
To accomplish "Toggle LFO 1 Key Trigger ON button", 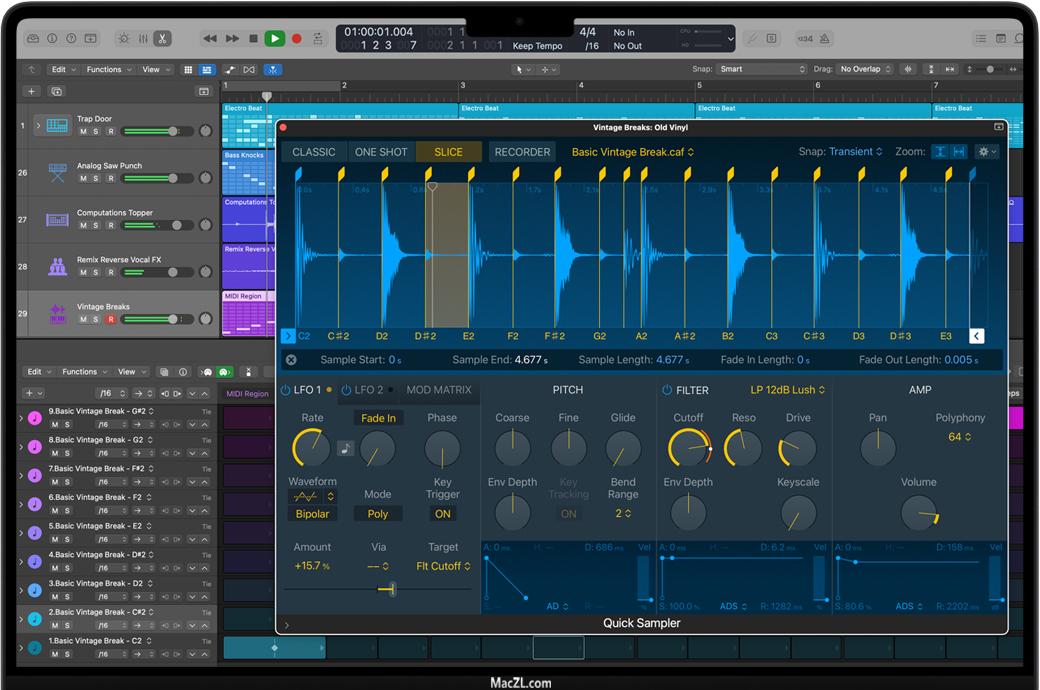I will (x=442, y=514).
